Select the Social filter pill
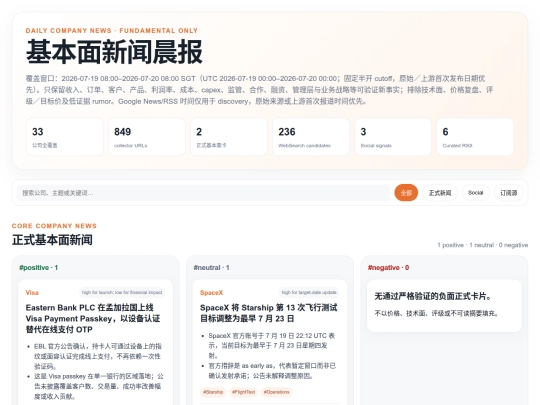Screen dimensions: 540x405 pyautogui.click(x=476, y=193)
